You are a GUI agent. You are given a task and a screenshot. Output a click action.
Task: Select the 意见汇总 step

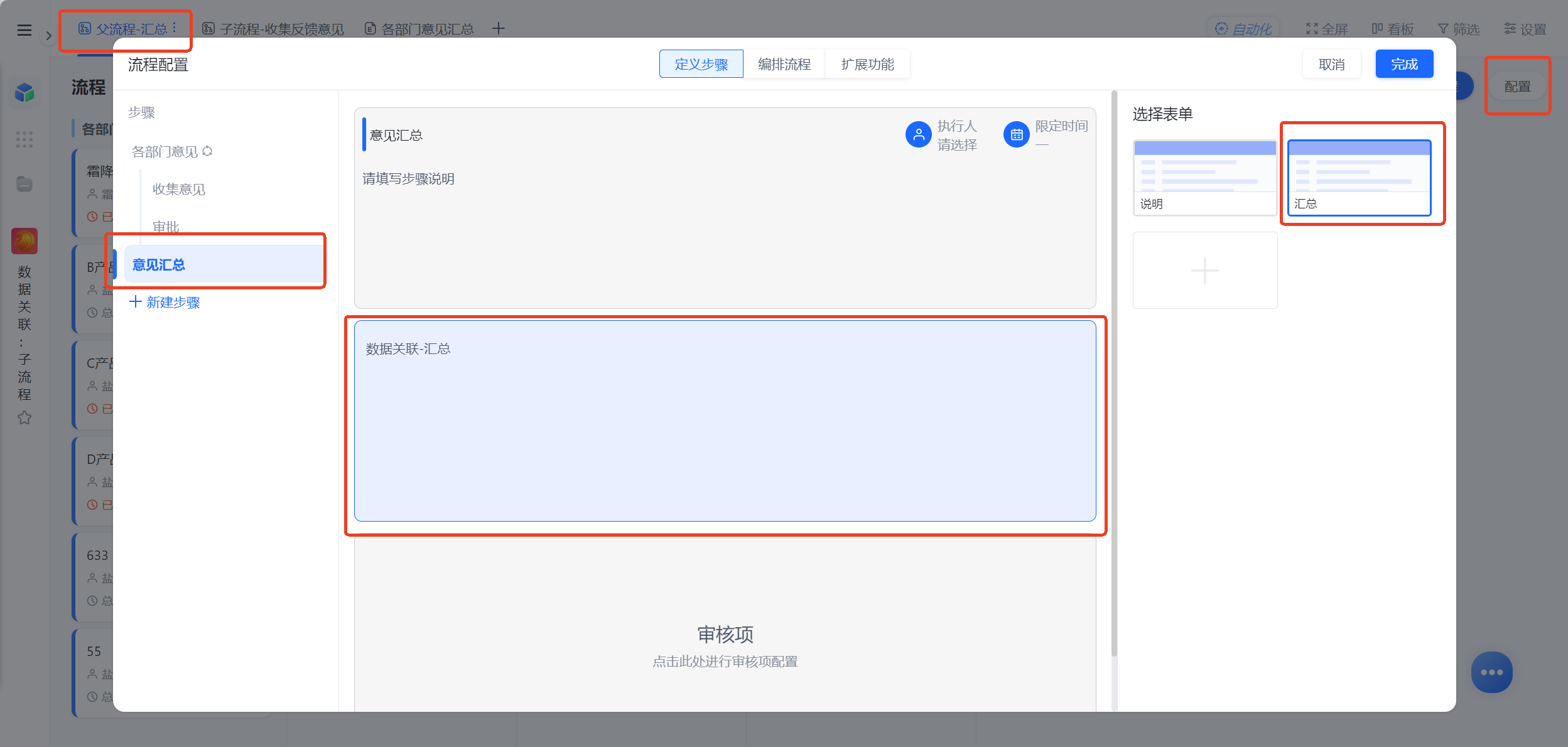click(224, 264)
